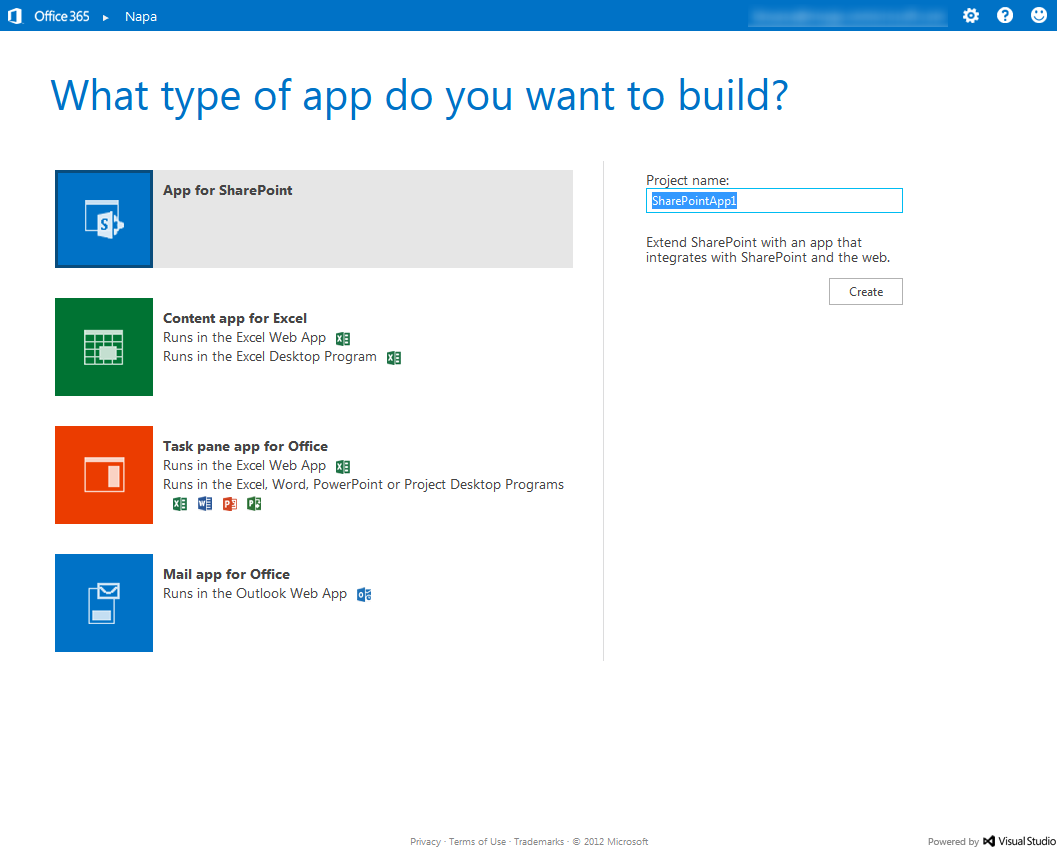The height and width of the screenshot is (848, 1057).
Task: Open the Terms of Use footer link
Action: (x=477, y=841)
